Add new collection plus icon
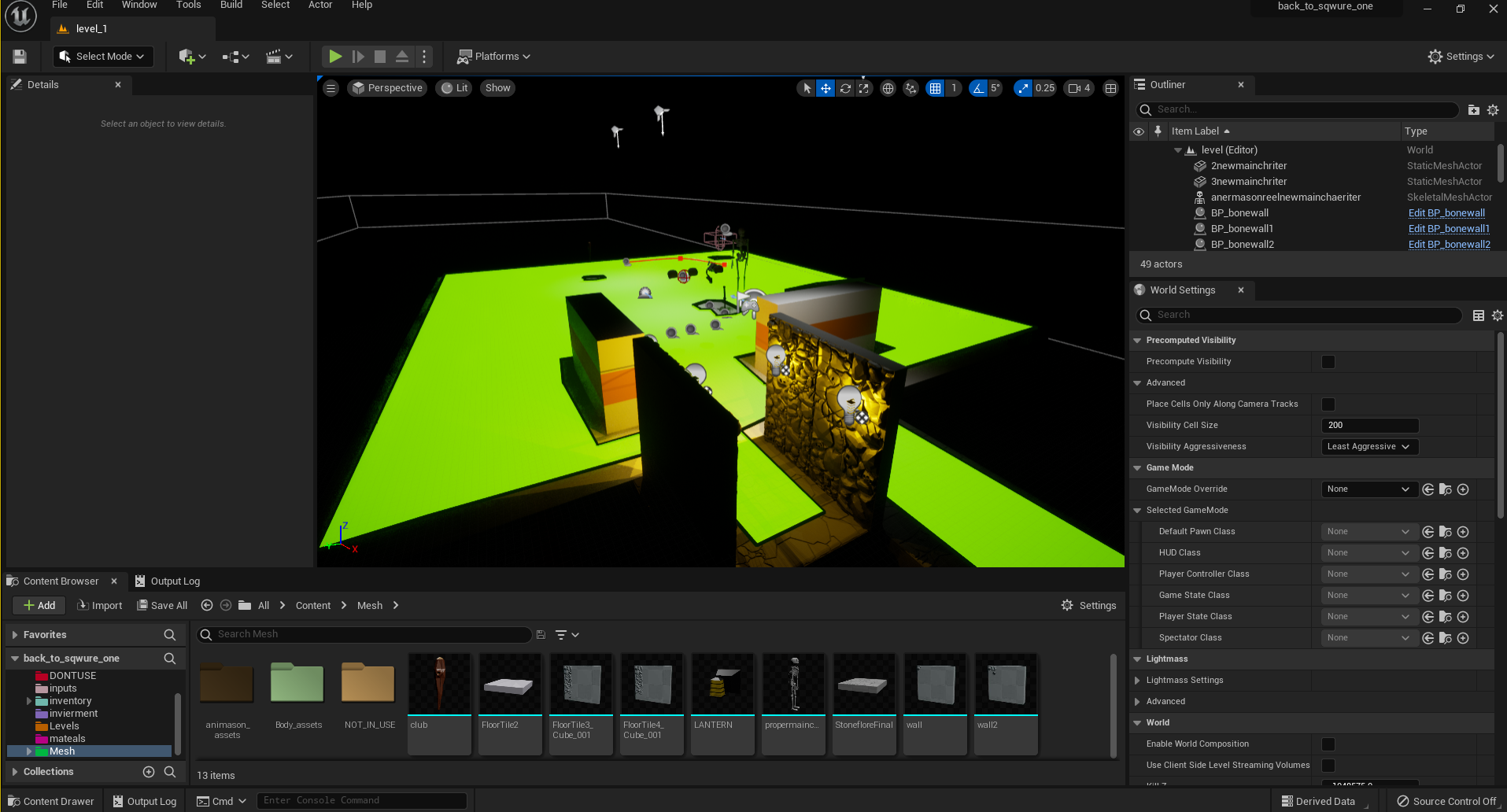Image resolution: width=1507 pixels, height=812 pixels. tap(149, 772)
